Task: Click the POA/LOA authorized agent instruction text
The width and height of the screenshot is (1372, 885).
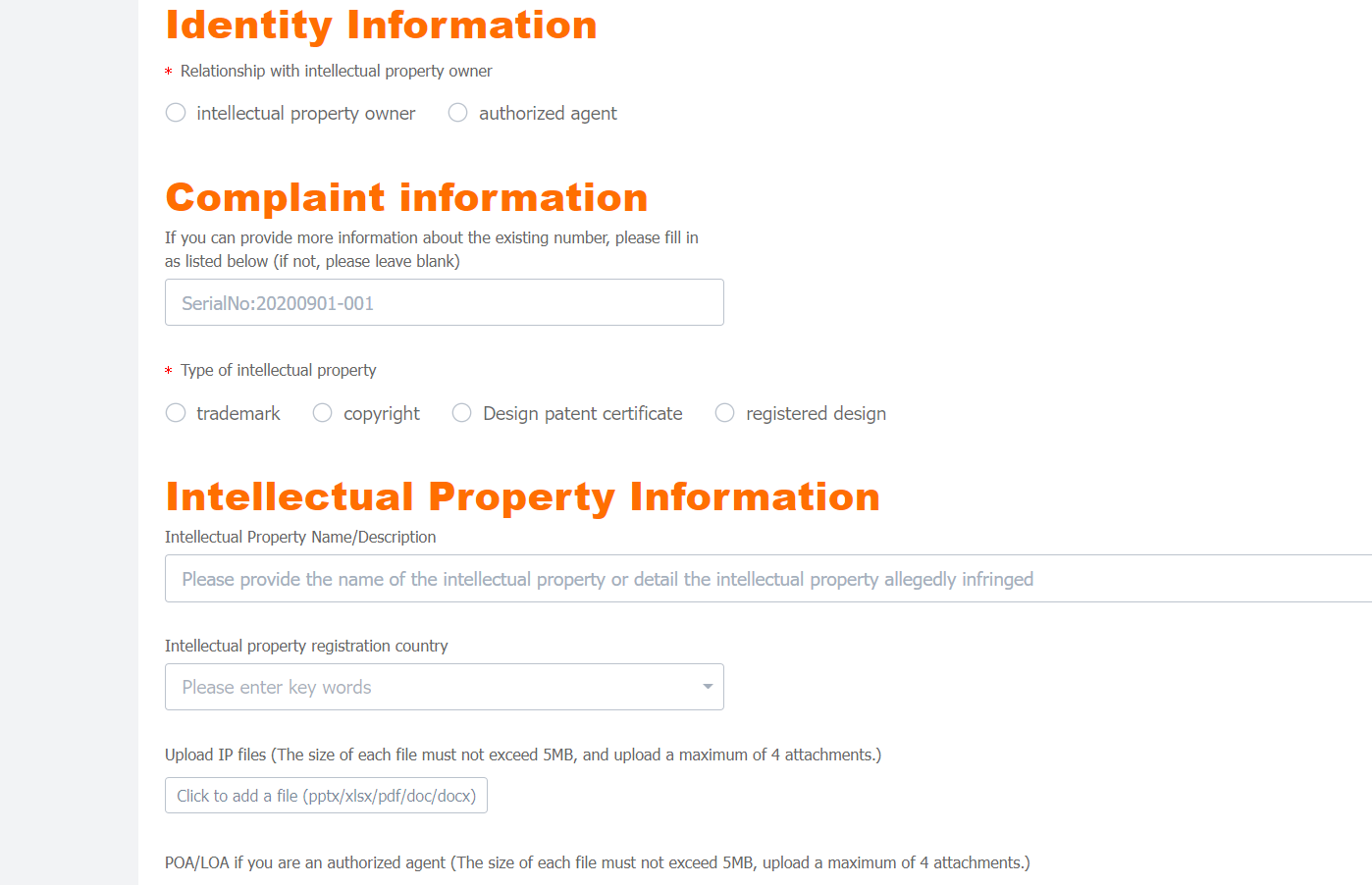Action: tap(598, 862)
